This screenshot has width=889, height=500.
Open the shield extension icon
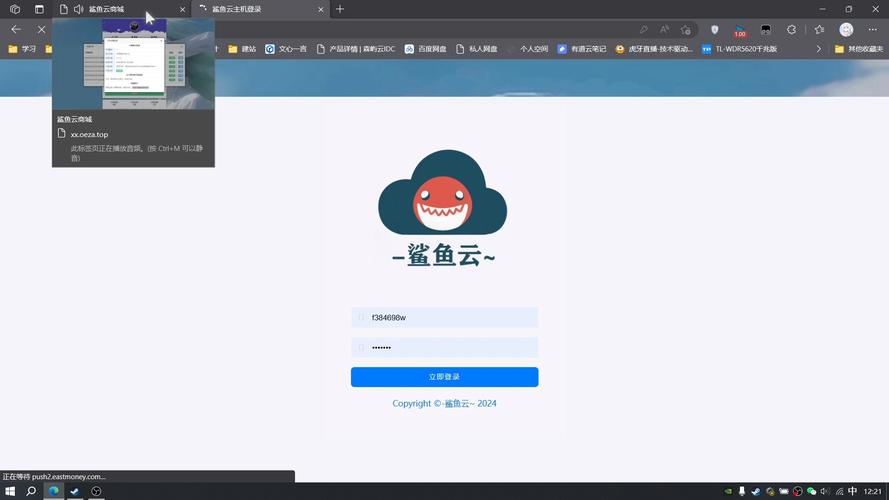714,29
